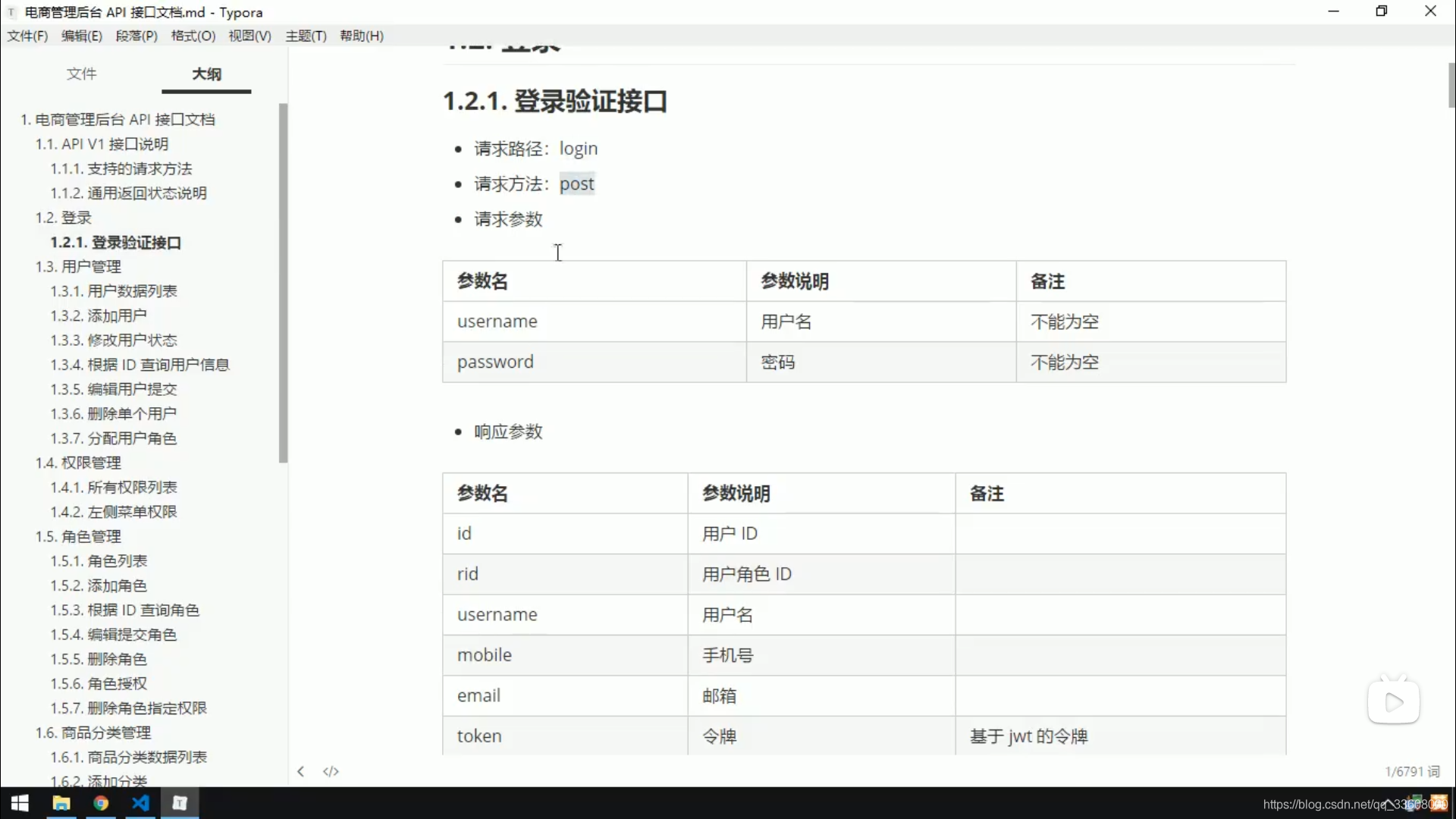Click the 用户角色 ID cell
Viewport: 1456px width, 819px height.
click(821, 574)
